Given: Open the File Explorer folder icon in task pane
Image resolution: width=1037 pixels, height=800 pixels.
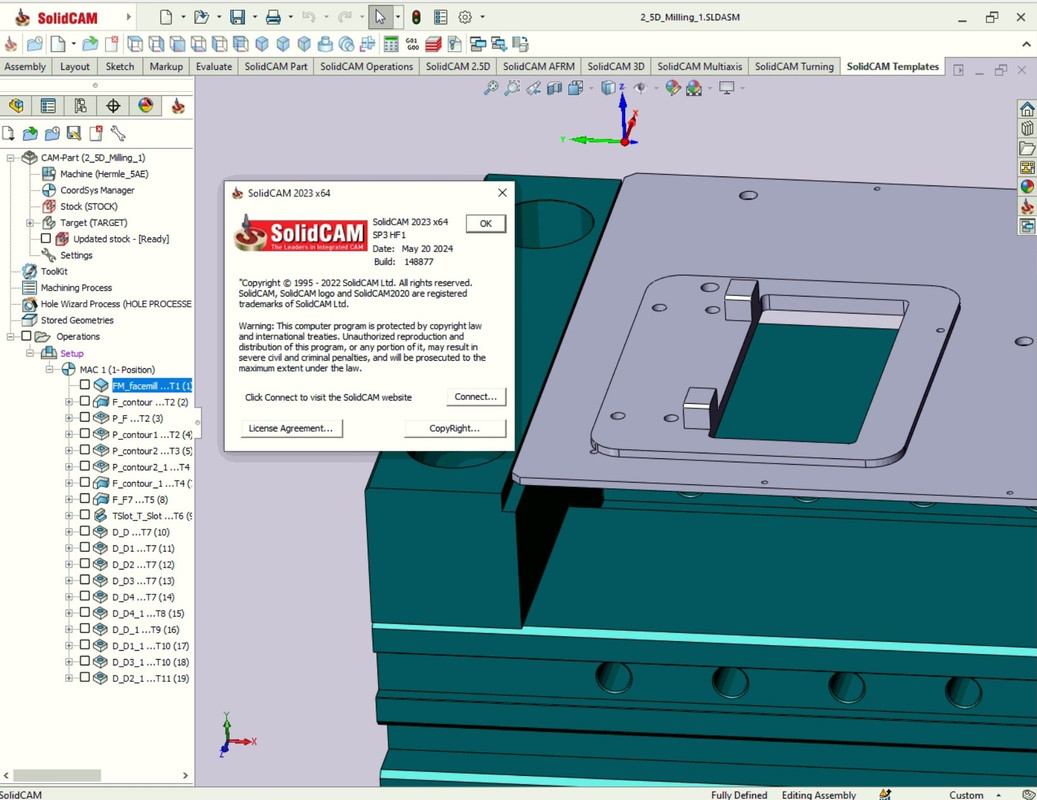Looking at the screenshot, I should [x=1027, y=148].
